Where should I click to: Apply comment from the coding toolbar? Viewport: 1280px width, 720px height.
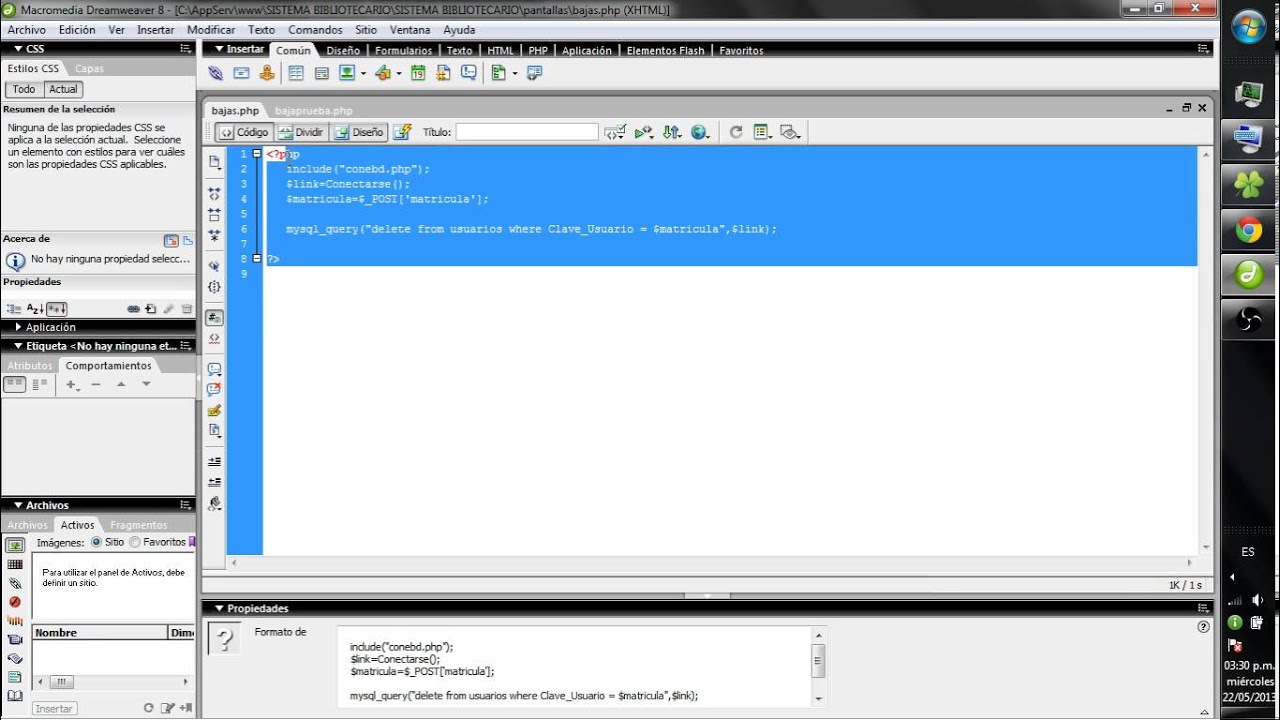214,368
